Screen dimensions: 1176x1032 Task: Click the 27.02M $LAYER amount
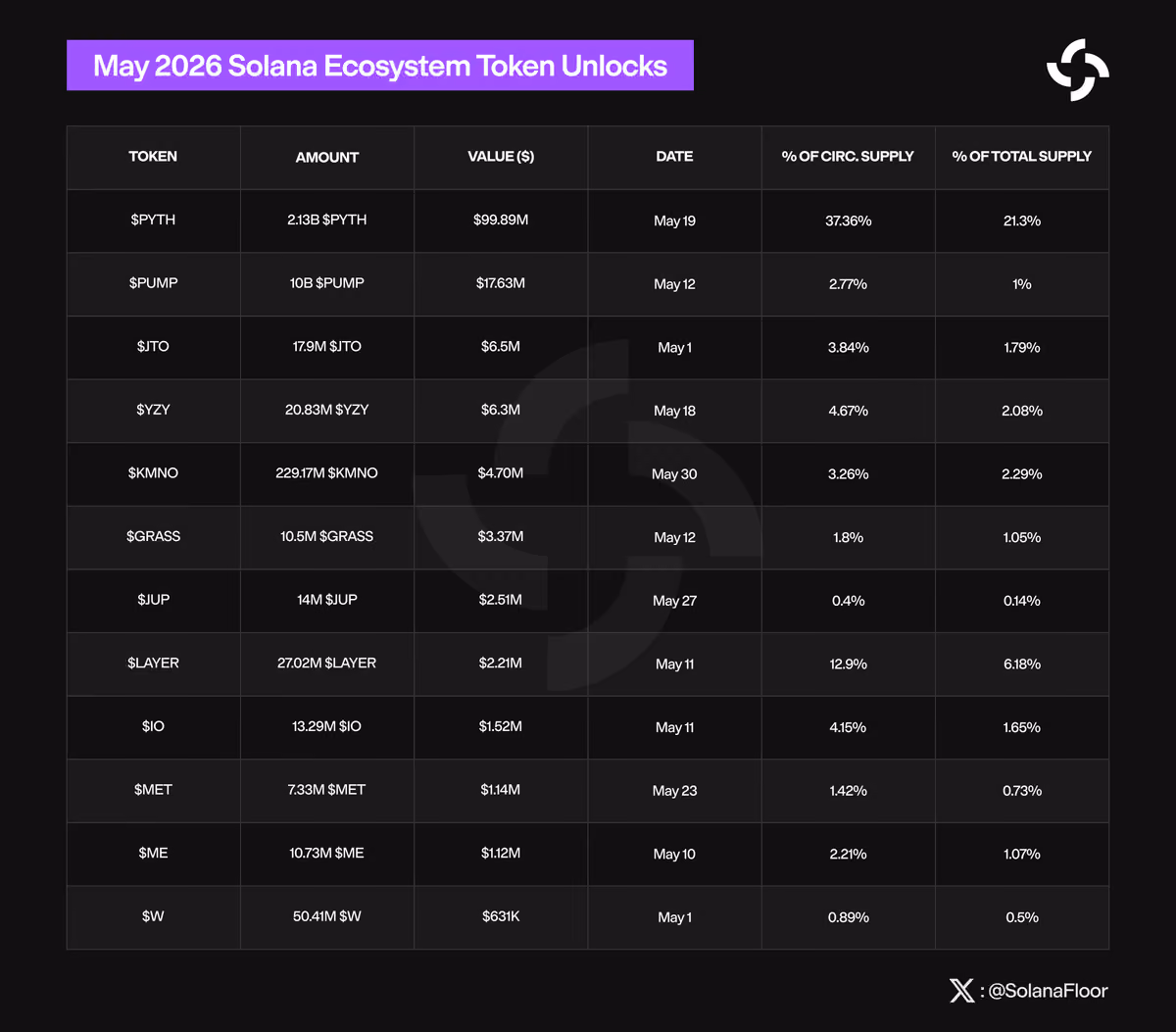(327, 663)
